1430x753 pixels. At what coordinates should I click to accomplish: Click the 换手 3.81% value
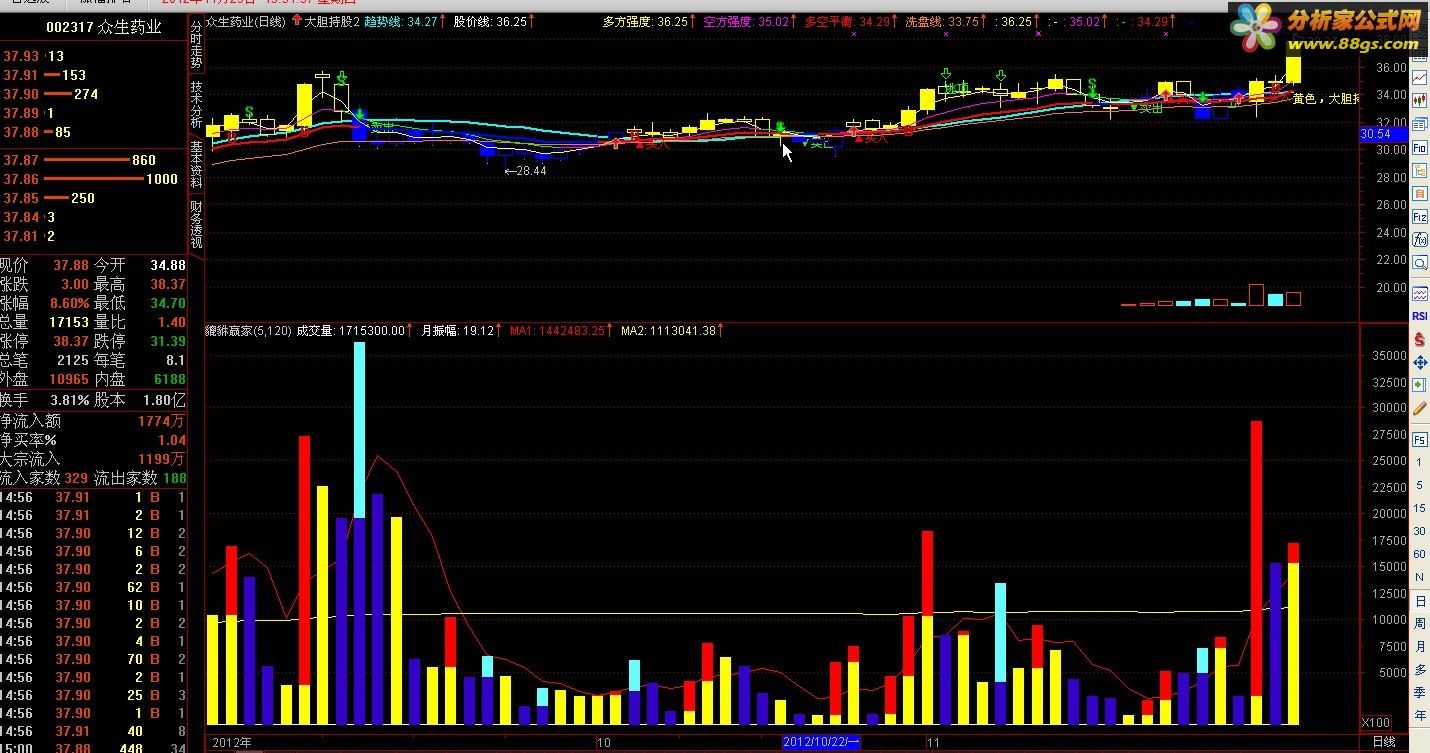(69, 400)
